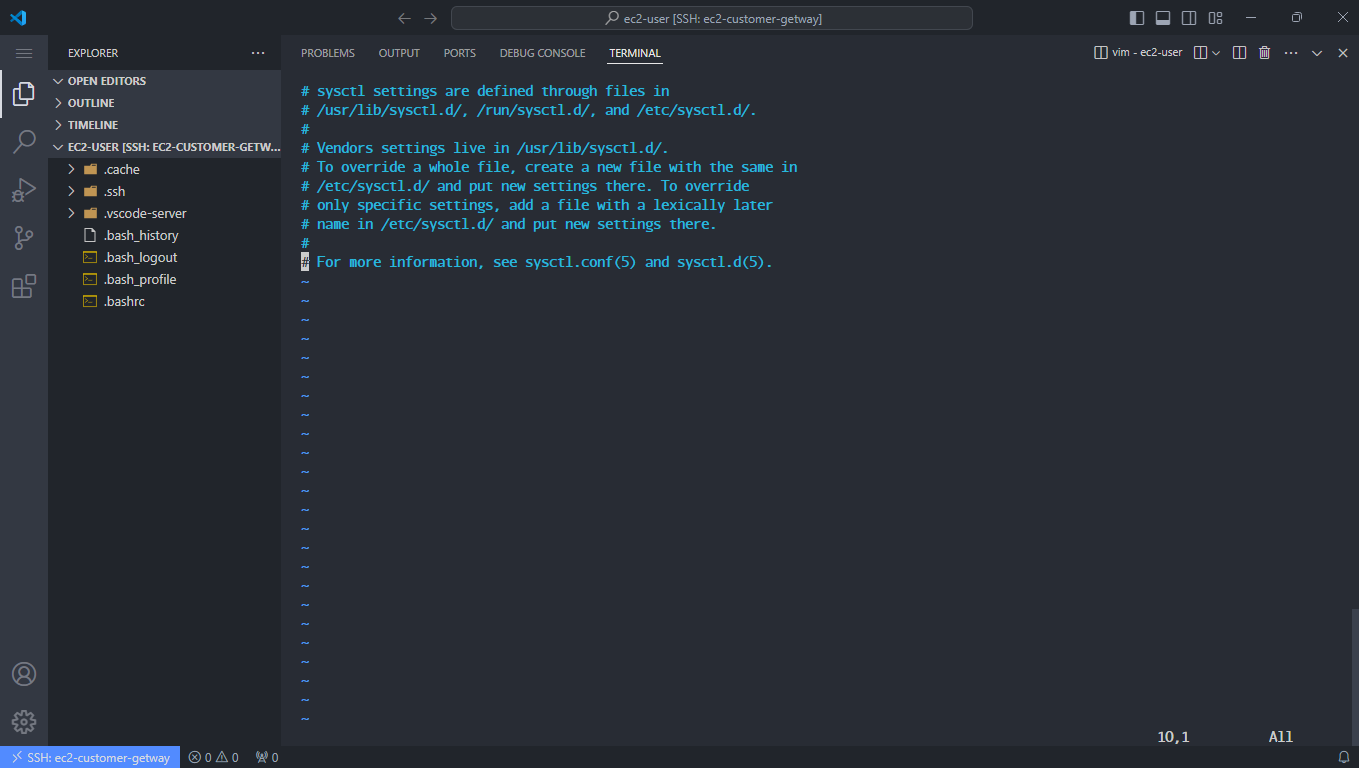Click the errors and warnings status item
1359x768 pixels.
tap(214, 757)
